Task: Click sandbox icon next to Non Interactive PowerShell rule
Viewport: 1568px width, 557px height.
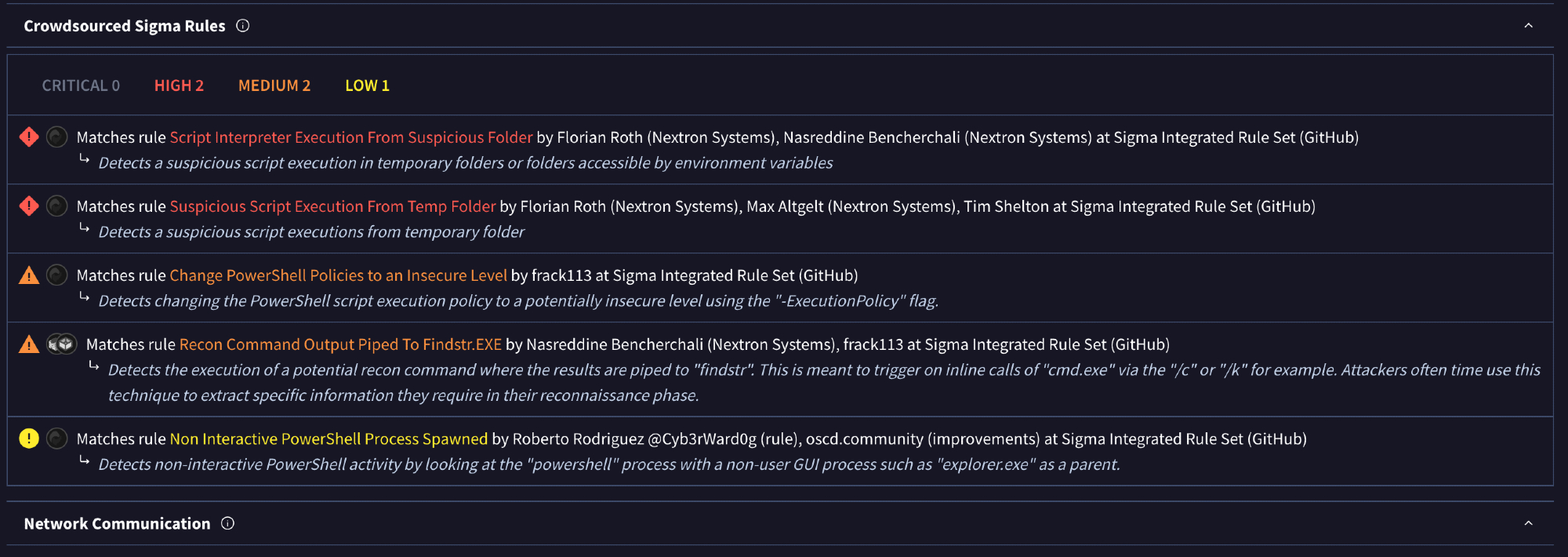Action: click(57, 439)
